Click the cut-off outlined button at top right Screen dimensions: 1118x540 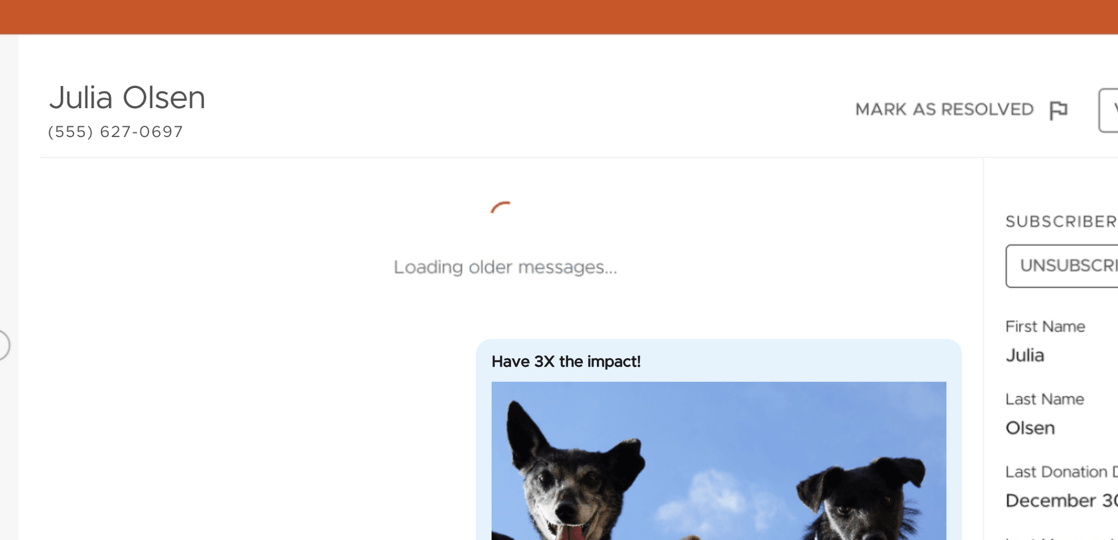[1108, 110]
